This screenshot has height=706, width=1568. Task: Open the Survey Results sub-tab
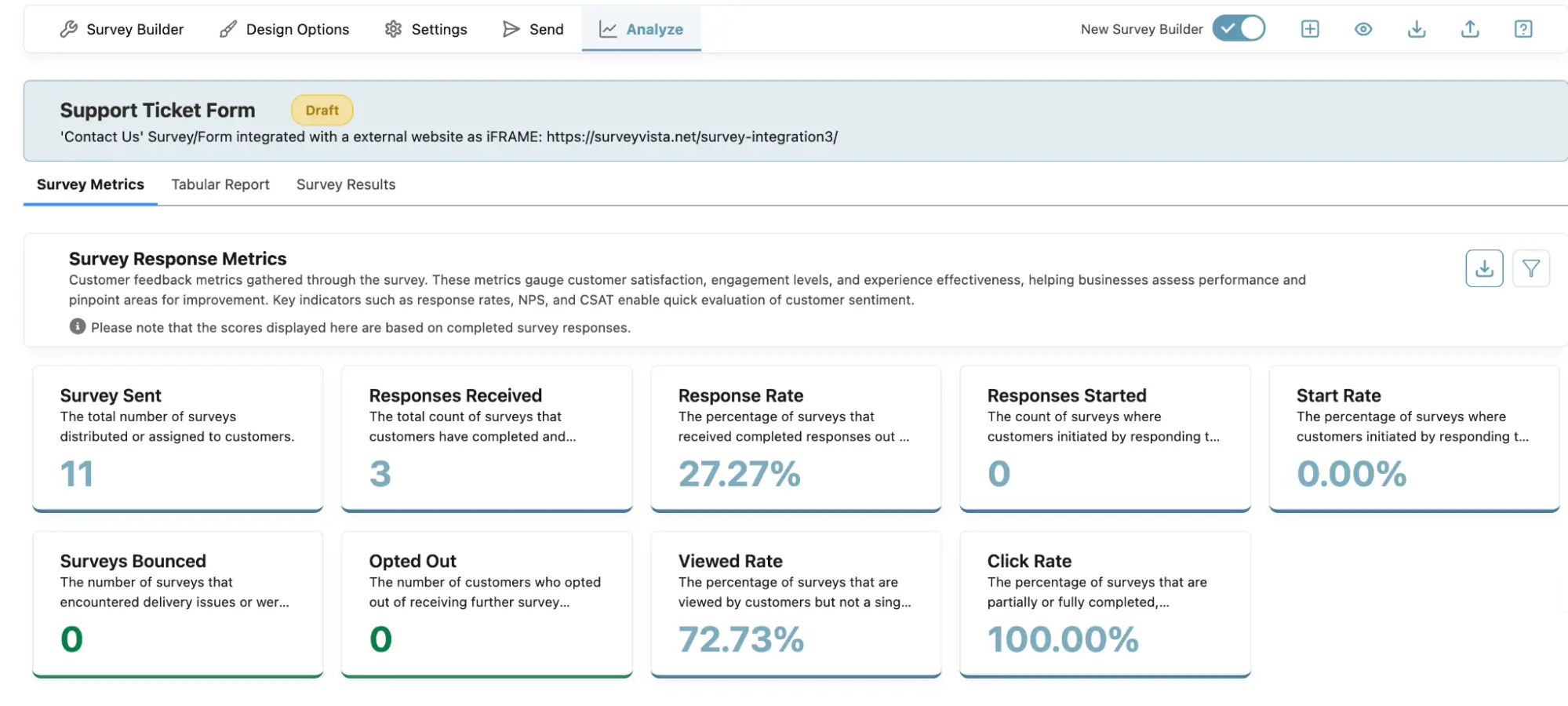pos(346,184)
